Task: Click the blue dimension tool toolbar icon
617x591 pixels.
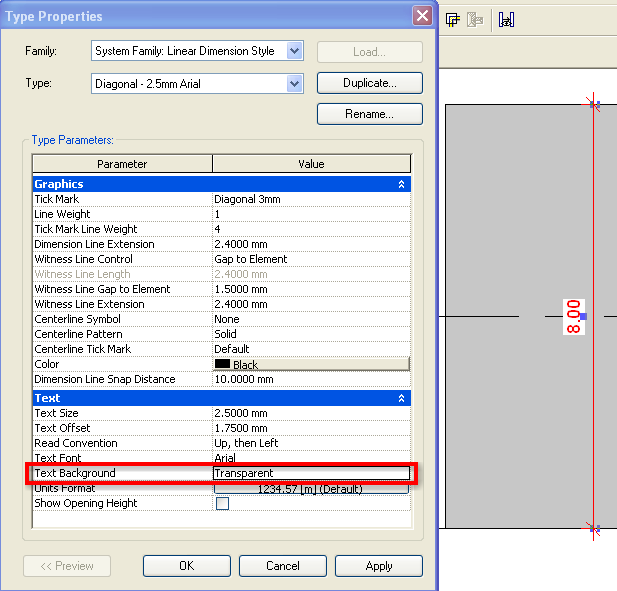Action: [x=507, y=19]
